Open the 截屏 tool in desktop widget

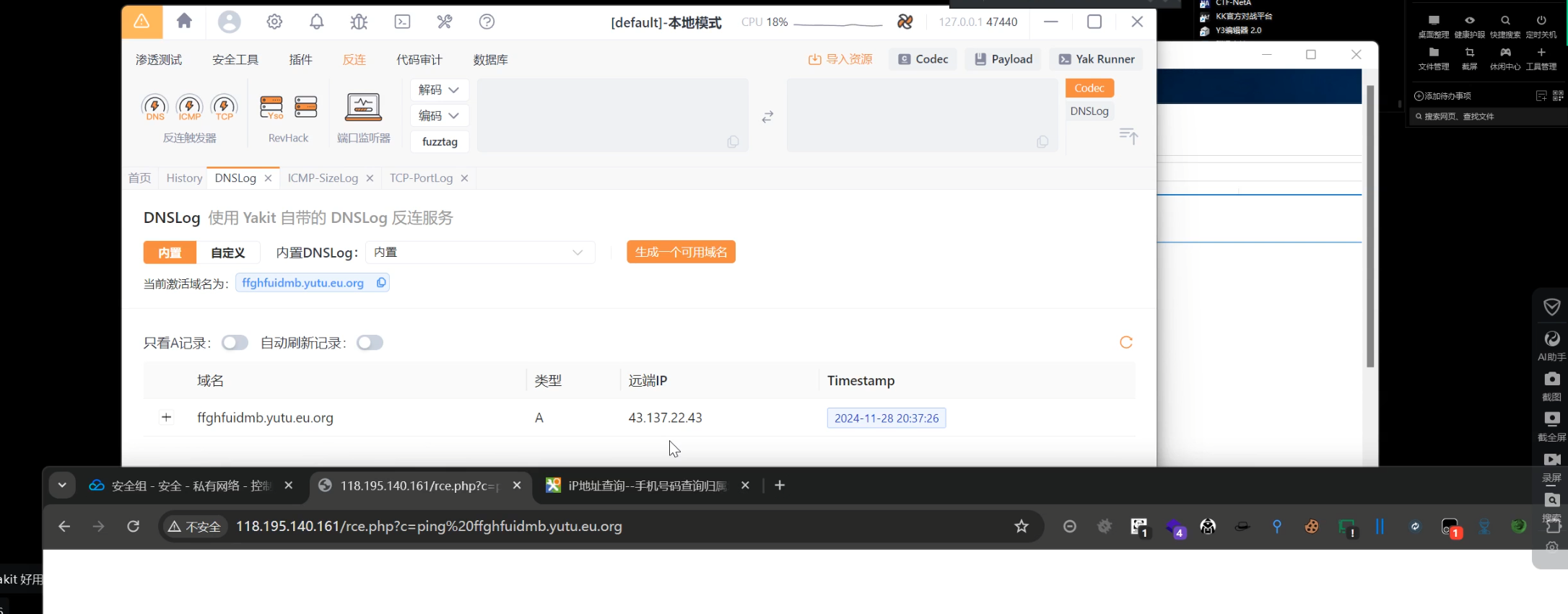click(x=1469, y=58)
